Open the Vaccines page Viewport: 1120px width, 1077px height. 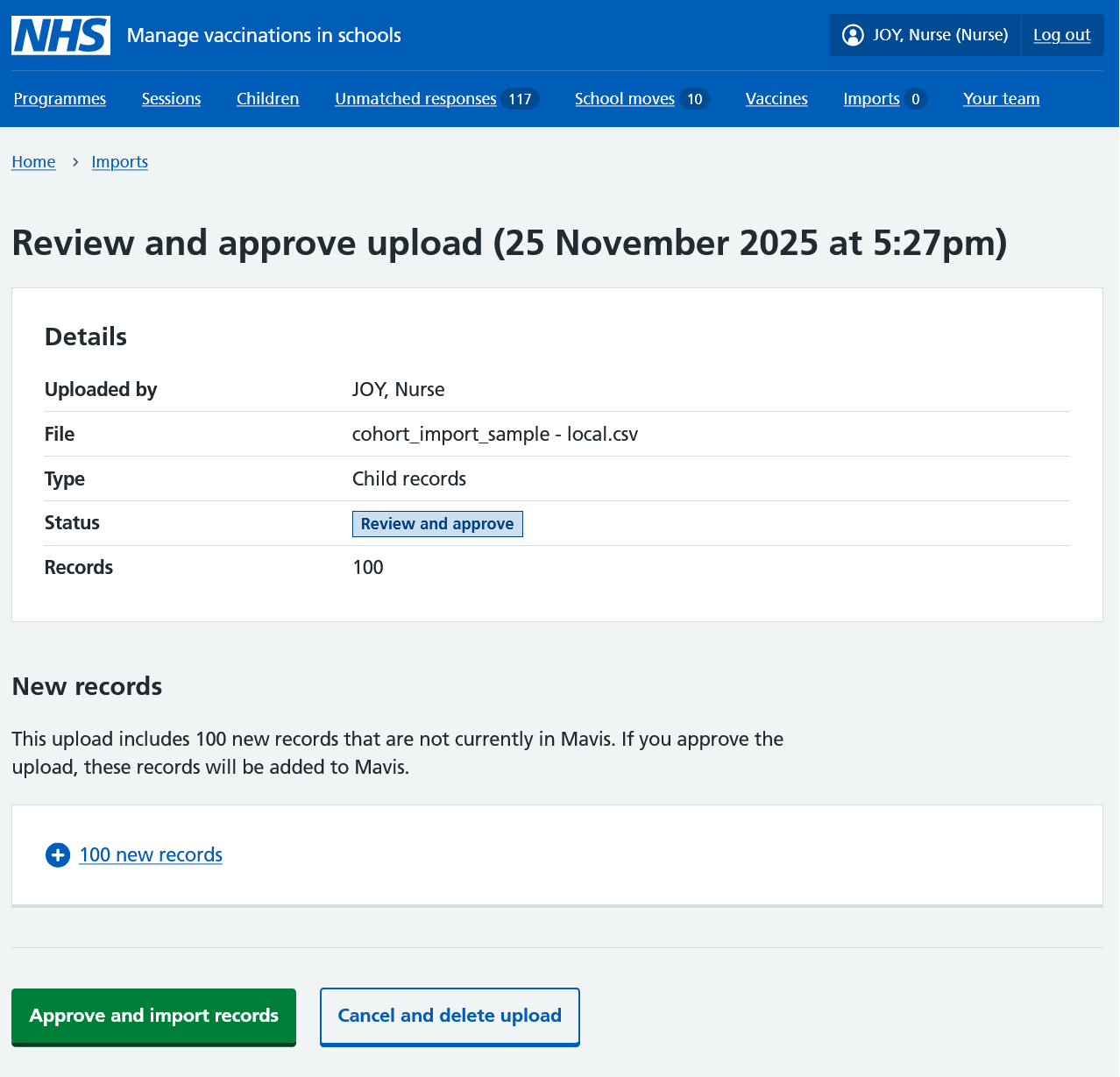click(x=776, y=98)
